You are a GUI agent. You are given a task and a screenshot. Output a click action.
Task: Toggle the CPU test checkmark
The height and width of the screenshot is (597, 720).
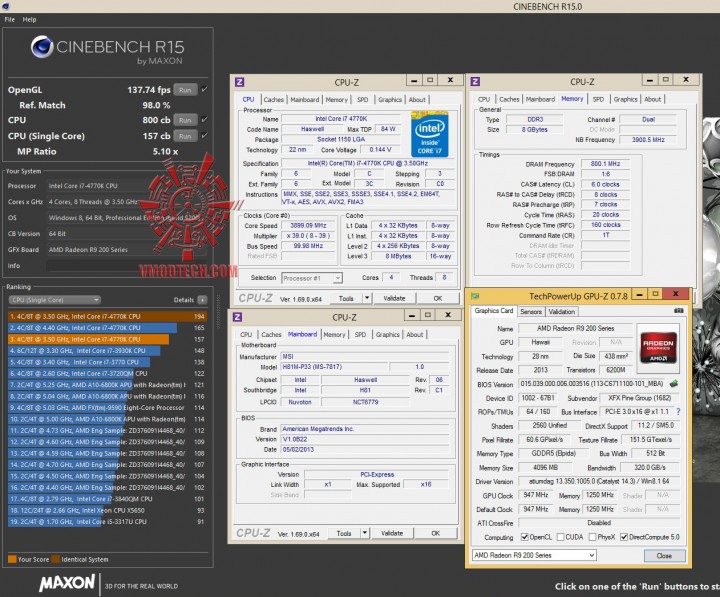(204, 119)
